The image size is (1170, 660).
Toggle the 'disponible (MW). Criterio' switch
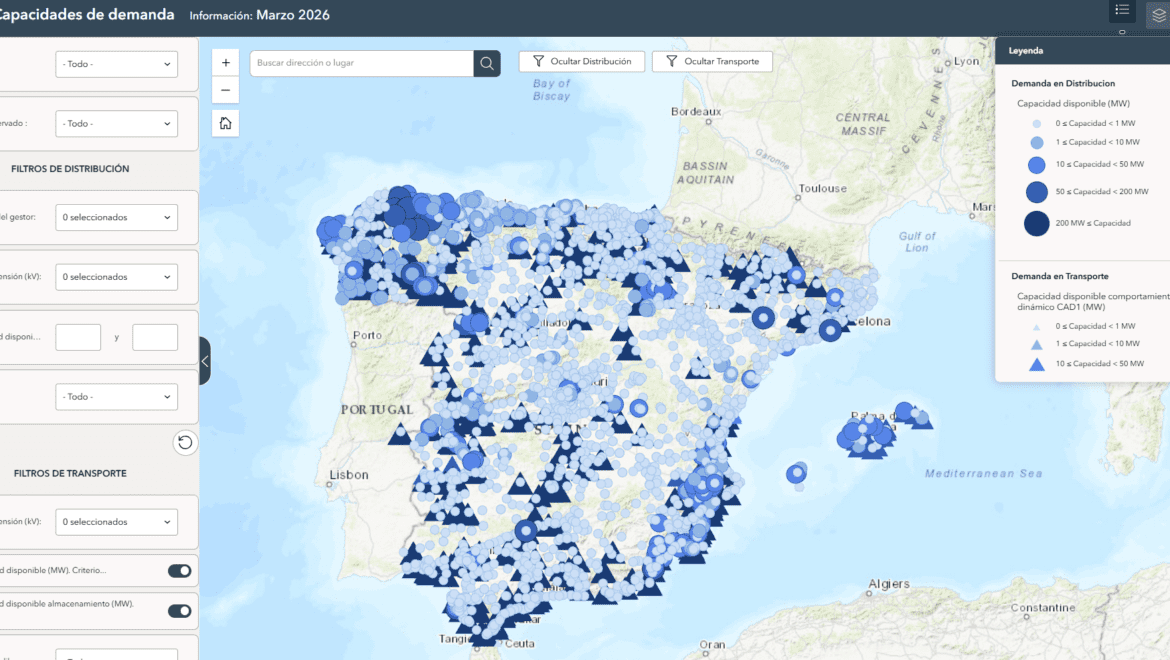coord(179,571)
